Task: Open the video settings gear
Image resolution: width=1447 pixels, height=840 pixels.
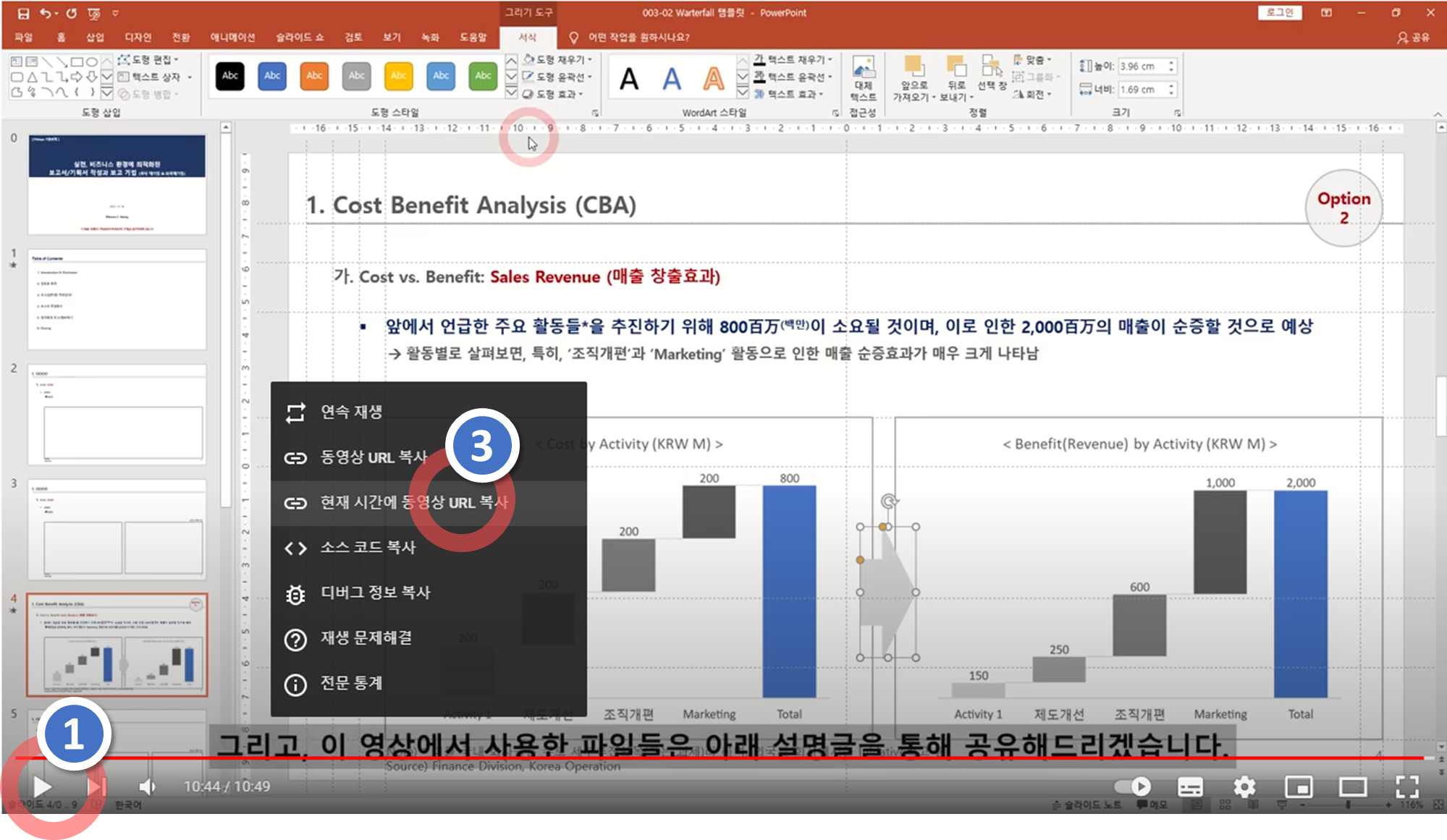Action: tap(1244, 786)
